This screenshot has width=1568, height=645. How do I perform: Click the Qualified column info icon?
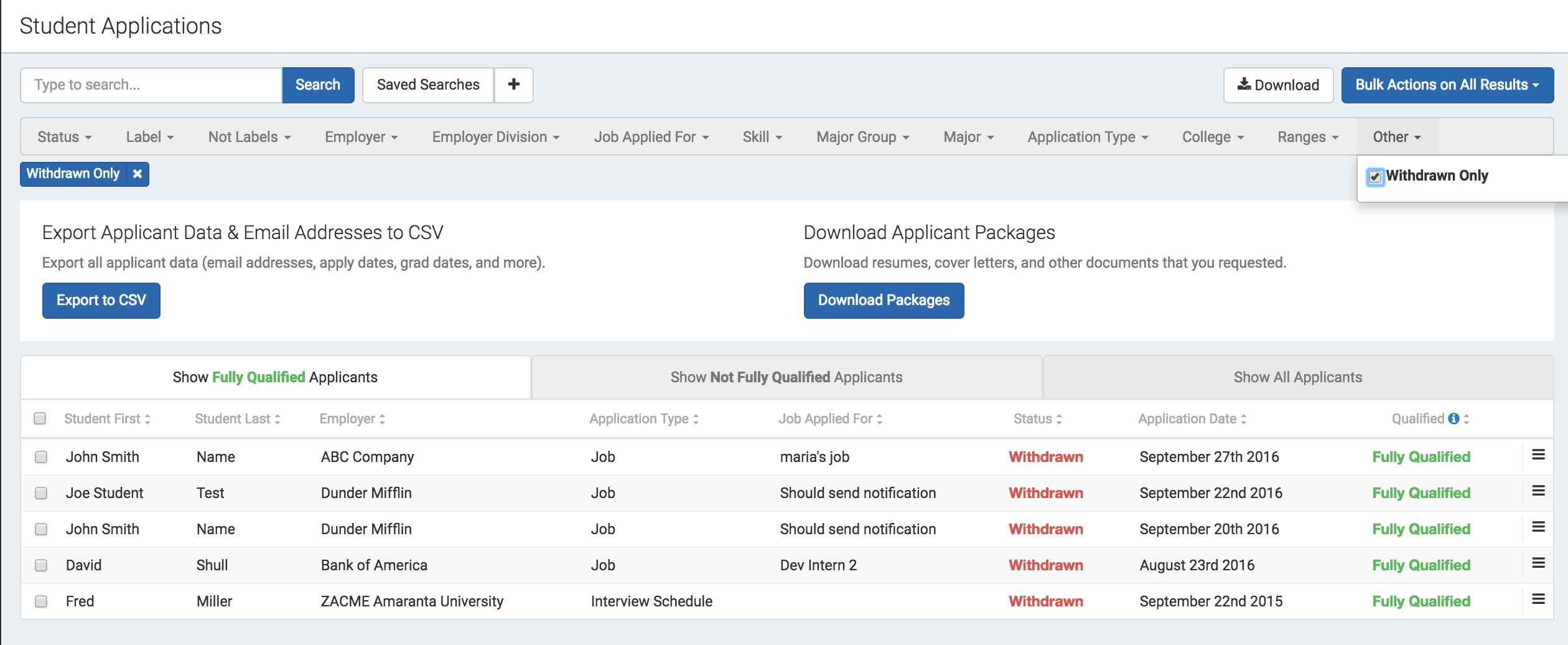(1454, 418)
